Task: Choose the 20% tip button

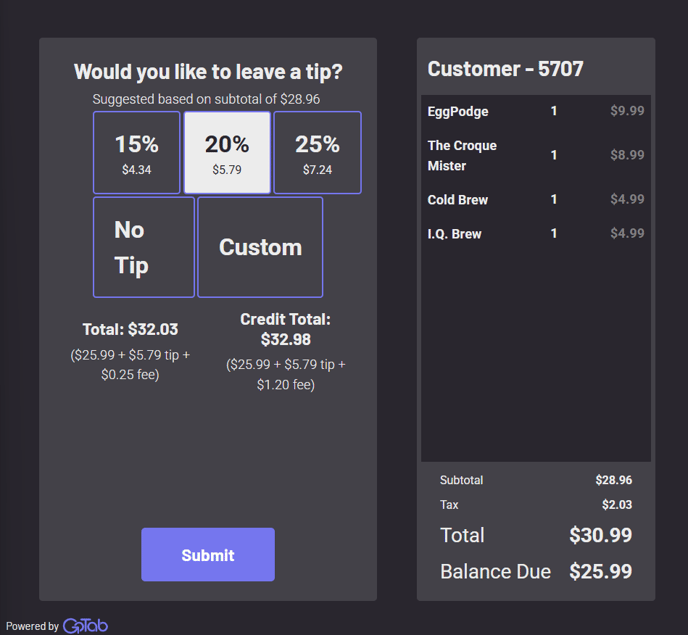Action: pos(227,153)
